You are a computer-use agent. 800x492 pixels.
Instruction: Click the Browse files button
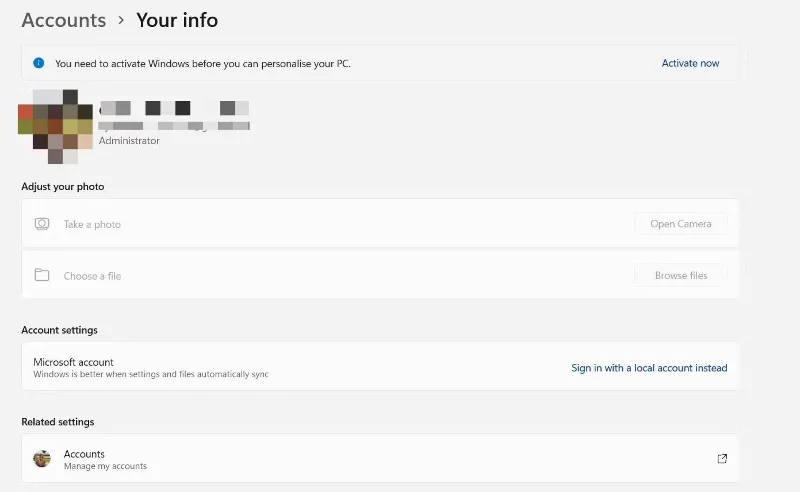click(681, 275)
